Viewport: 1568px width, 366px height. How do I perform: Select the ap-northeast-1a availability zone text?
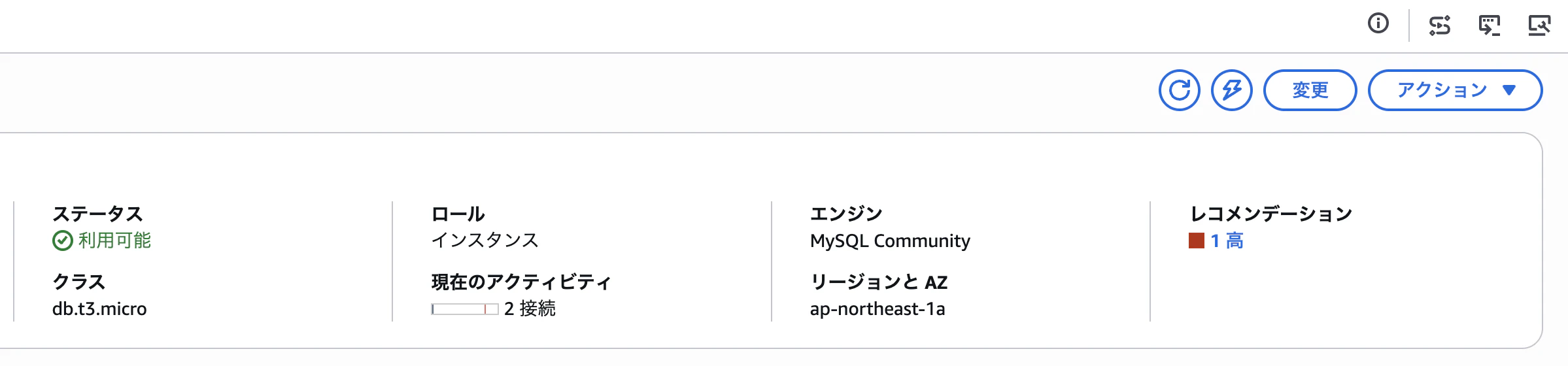[878, 308]
